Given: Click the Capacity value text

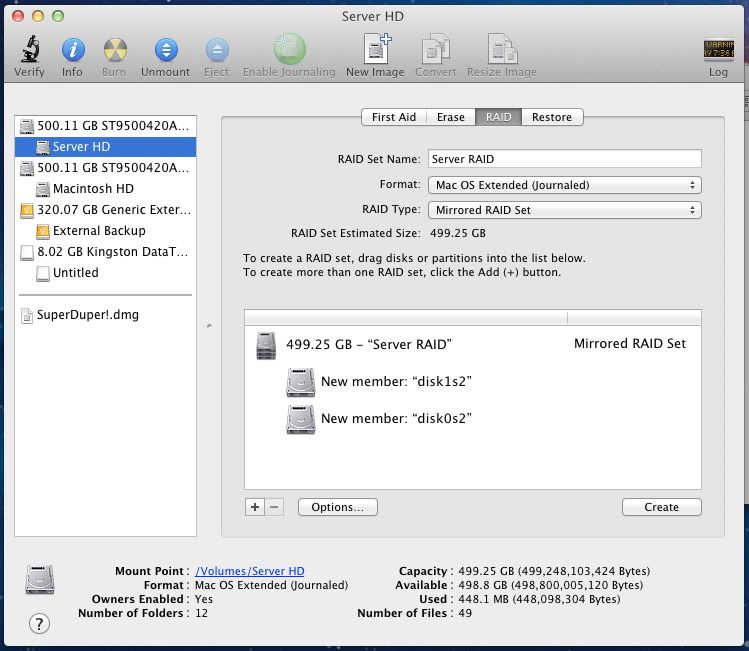Looking at the screenshot, I should point(554,571).
